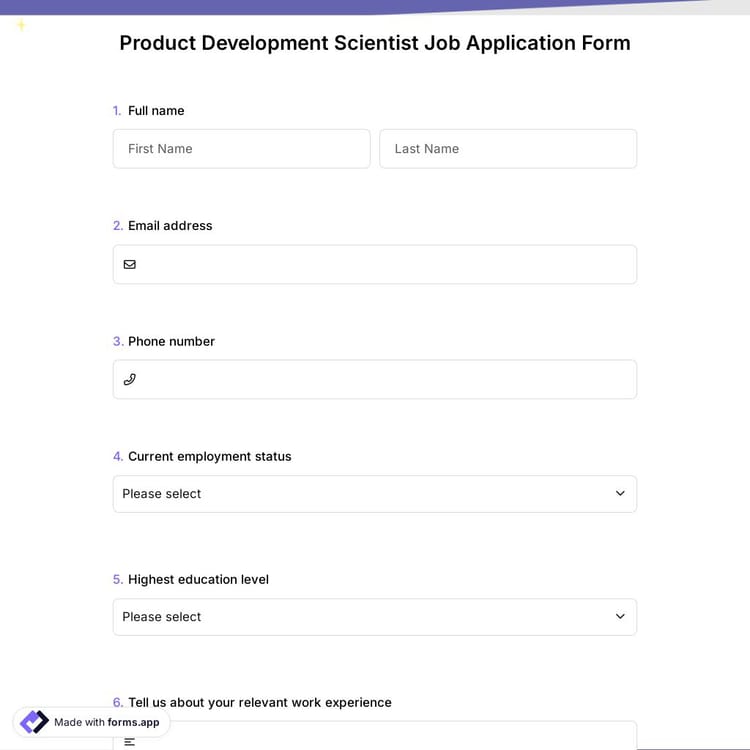Click the phone handset icon
This screenshot has height=750, width=750.
(x=130, y=380)
